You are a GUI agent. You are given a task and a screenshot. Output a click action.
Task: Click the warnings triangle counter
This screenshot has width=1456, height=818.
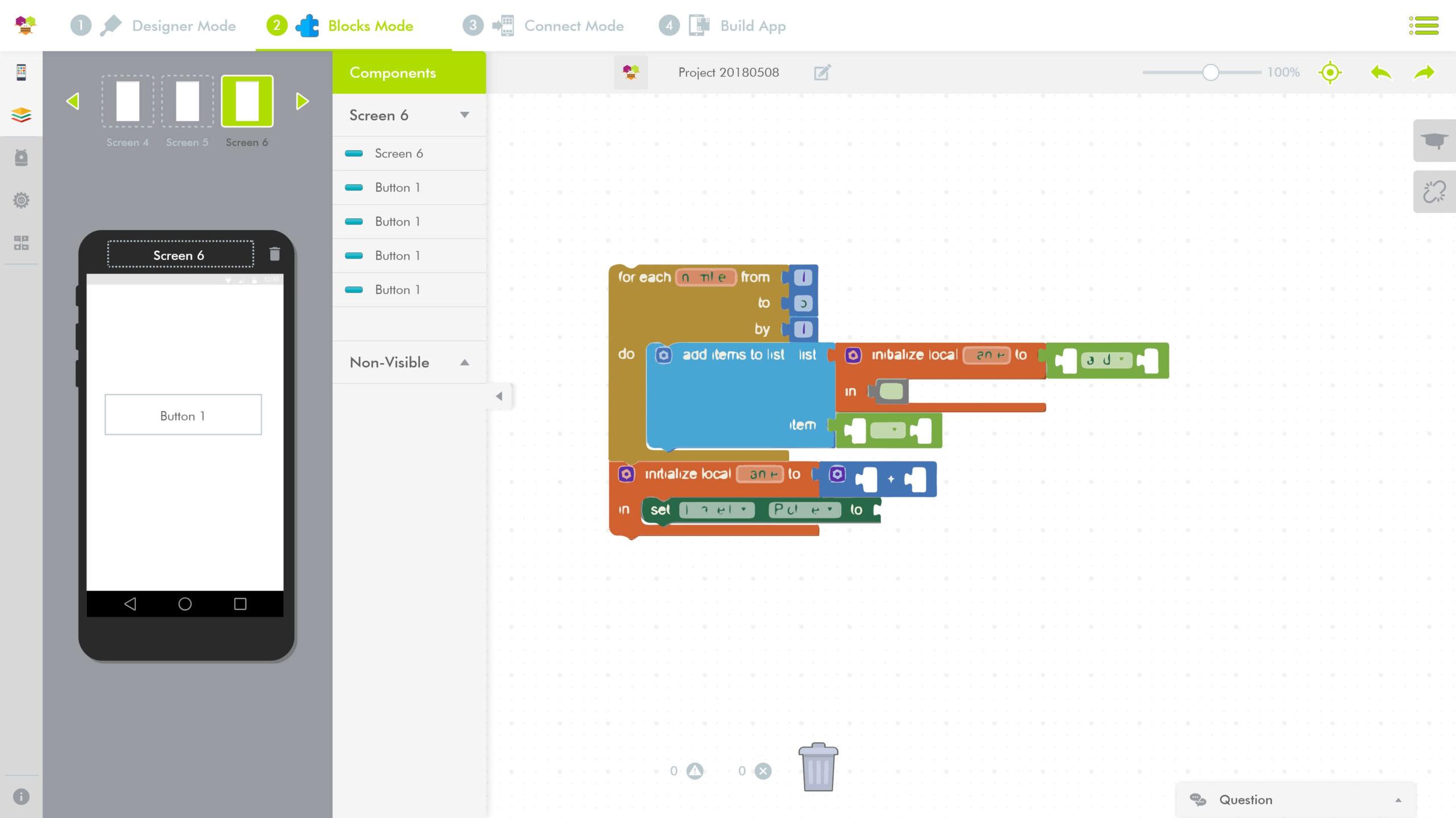click(x=694, y=771)
